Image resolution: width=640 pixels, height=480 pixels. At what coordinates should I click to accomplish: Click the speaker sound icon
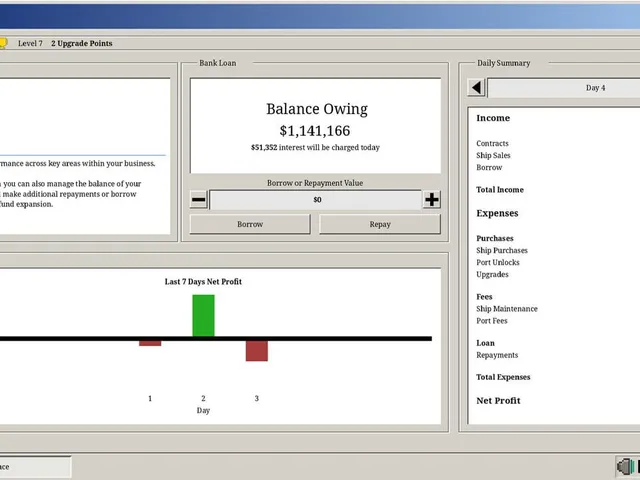point(625,467)
